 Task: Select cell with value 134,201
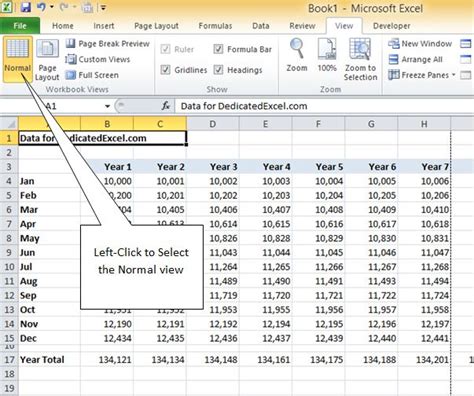[x=424, y=360]
